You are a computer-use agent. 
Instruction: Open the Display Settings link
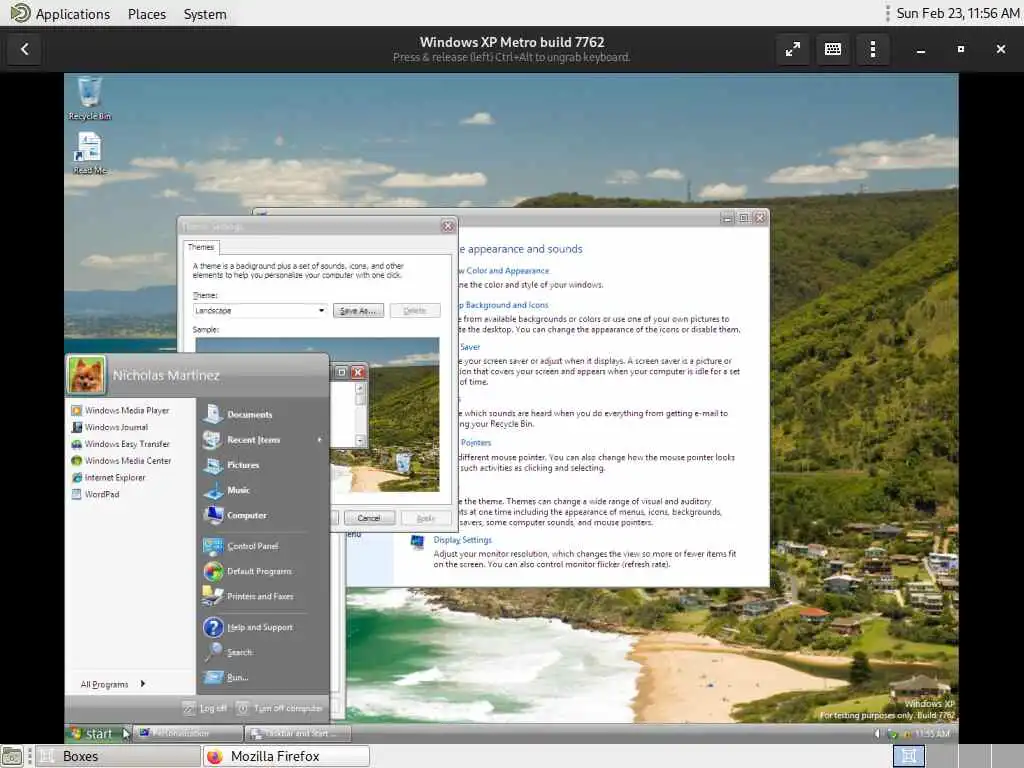462,539
